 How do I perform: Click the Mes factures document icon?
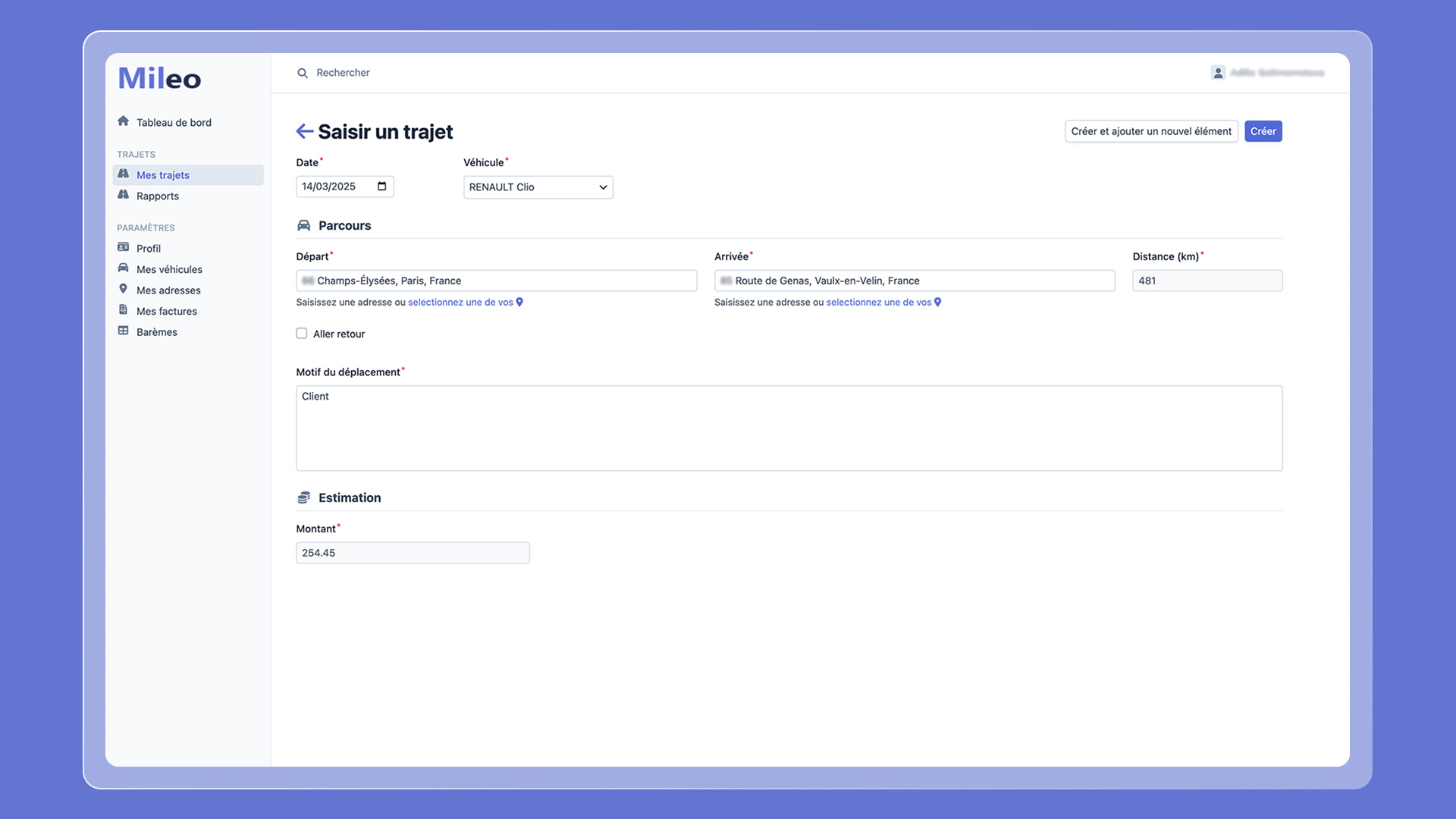coord(124,310)
